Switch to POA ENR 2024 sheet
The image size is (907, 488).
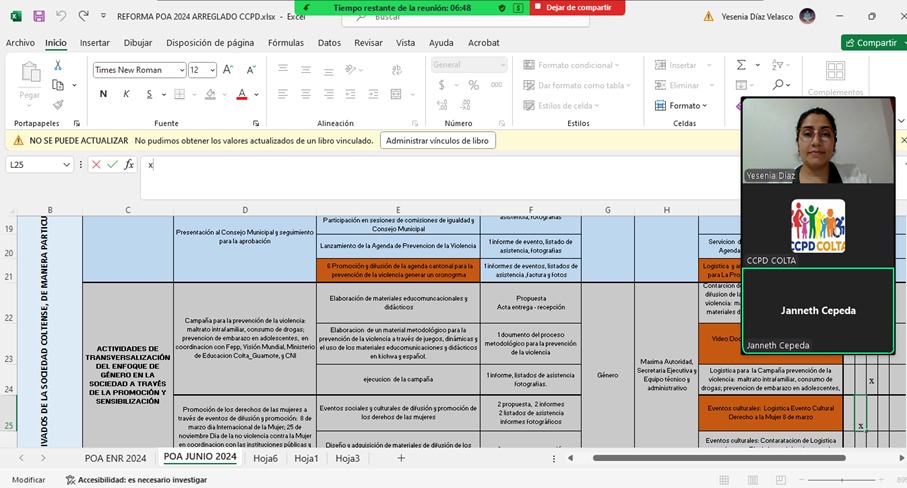tap(115, 458)
